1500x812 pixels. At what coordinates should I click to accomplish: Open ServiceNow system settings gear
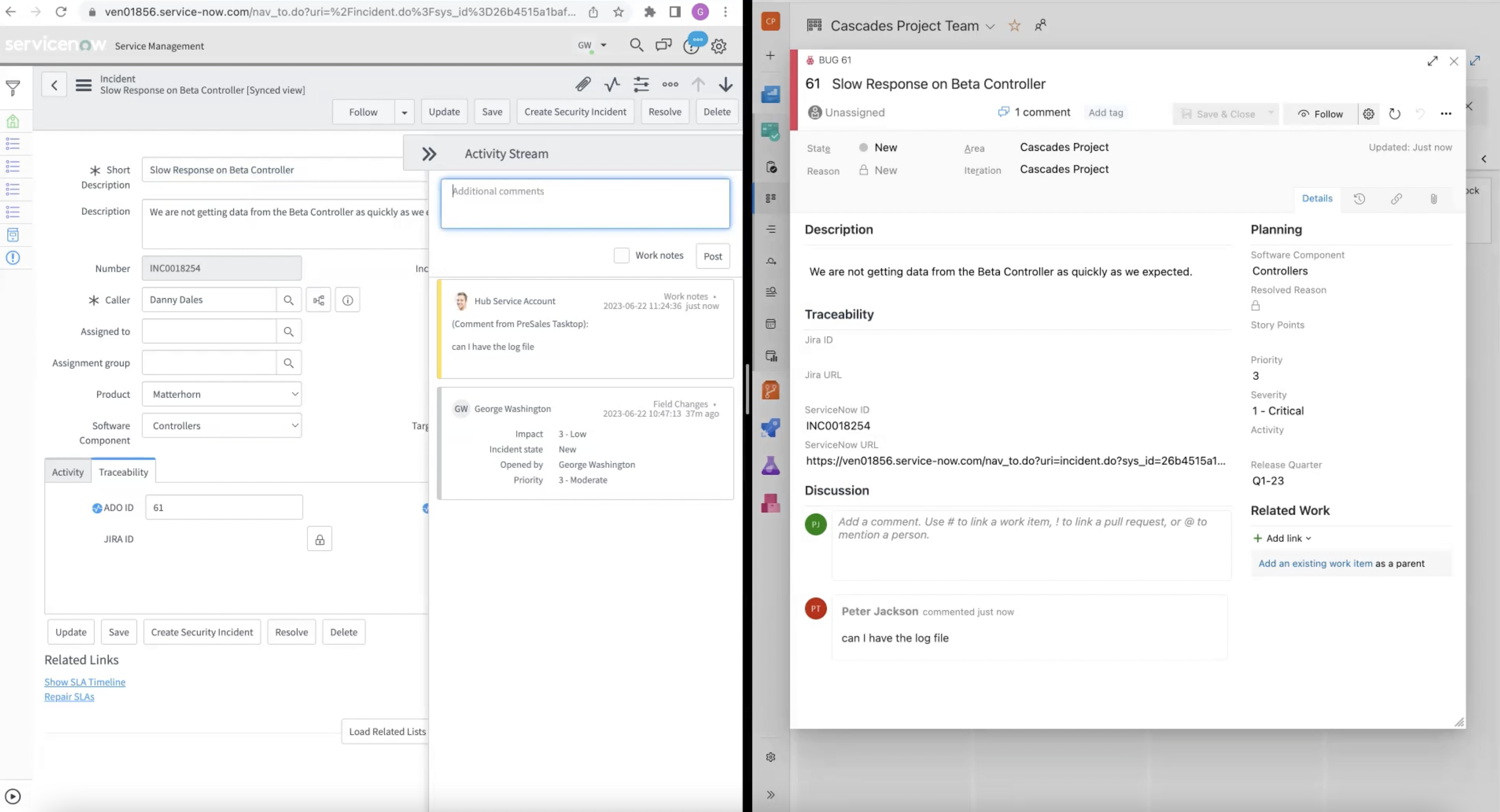719,46
